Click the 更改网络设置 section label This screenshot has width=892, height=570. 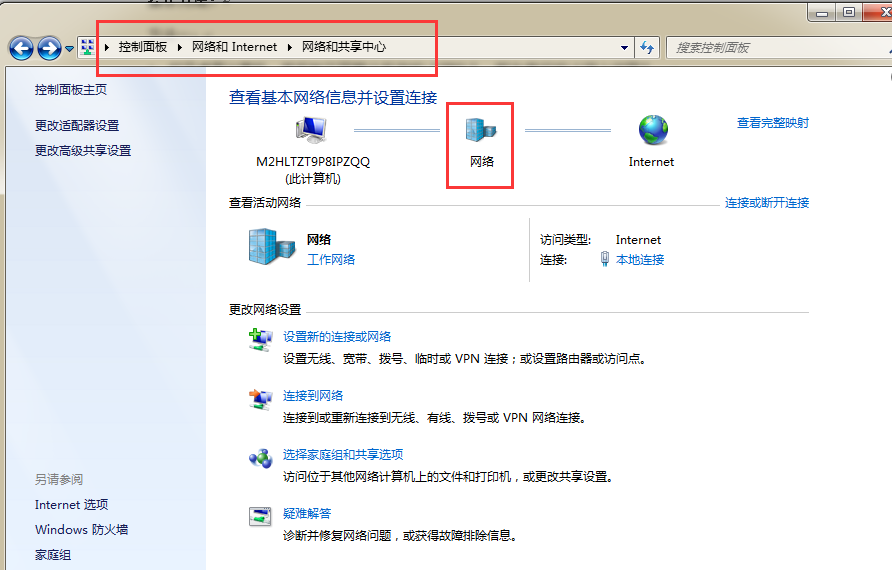click(265, 310)
